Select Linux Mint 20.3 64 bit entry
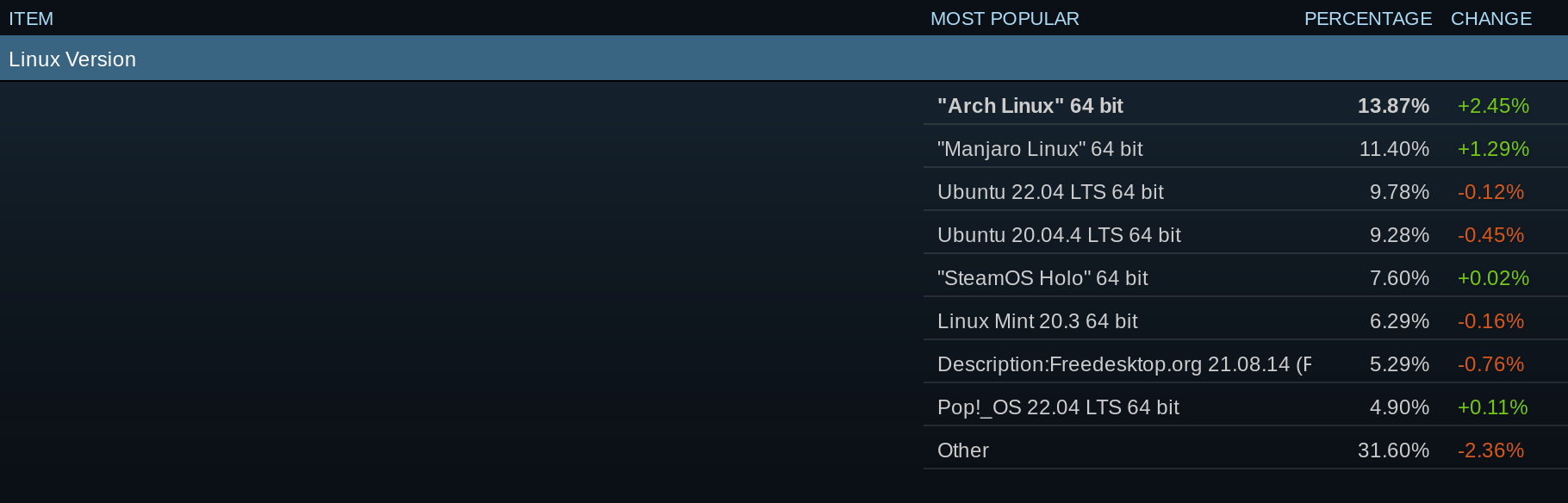The height and width of the screenshot is (503, 1568). (x=1037, y=321)
